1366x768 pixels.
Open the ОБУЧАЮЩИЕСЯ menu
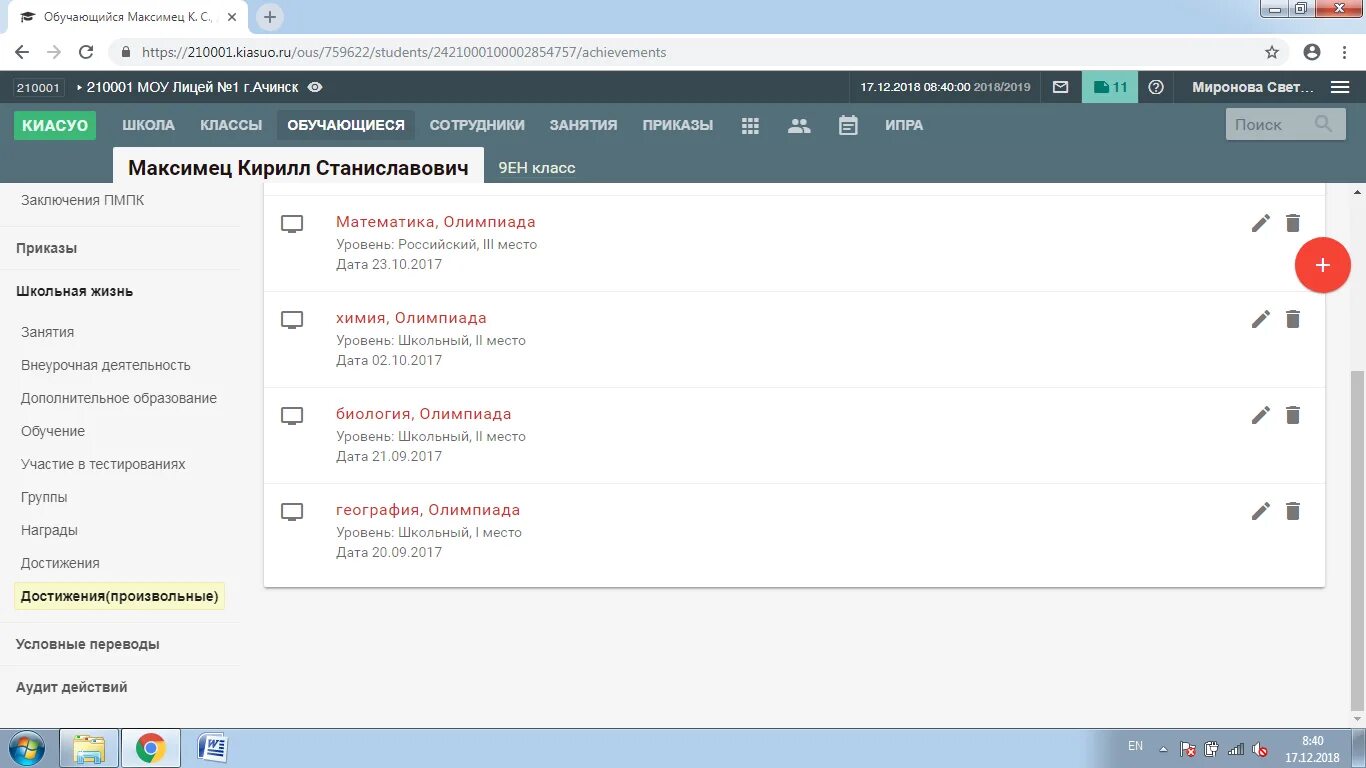346,125
